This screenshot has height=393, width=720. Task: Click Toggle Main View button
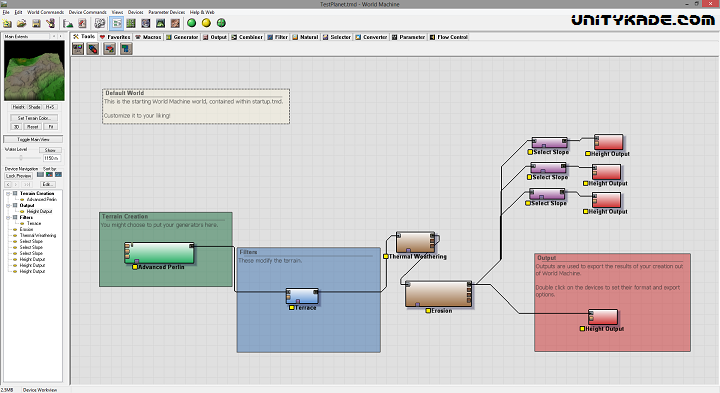pyautogui.click(x=33, y=139)
